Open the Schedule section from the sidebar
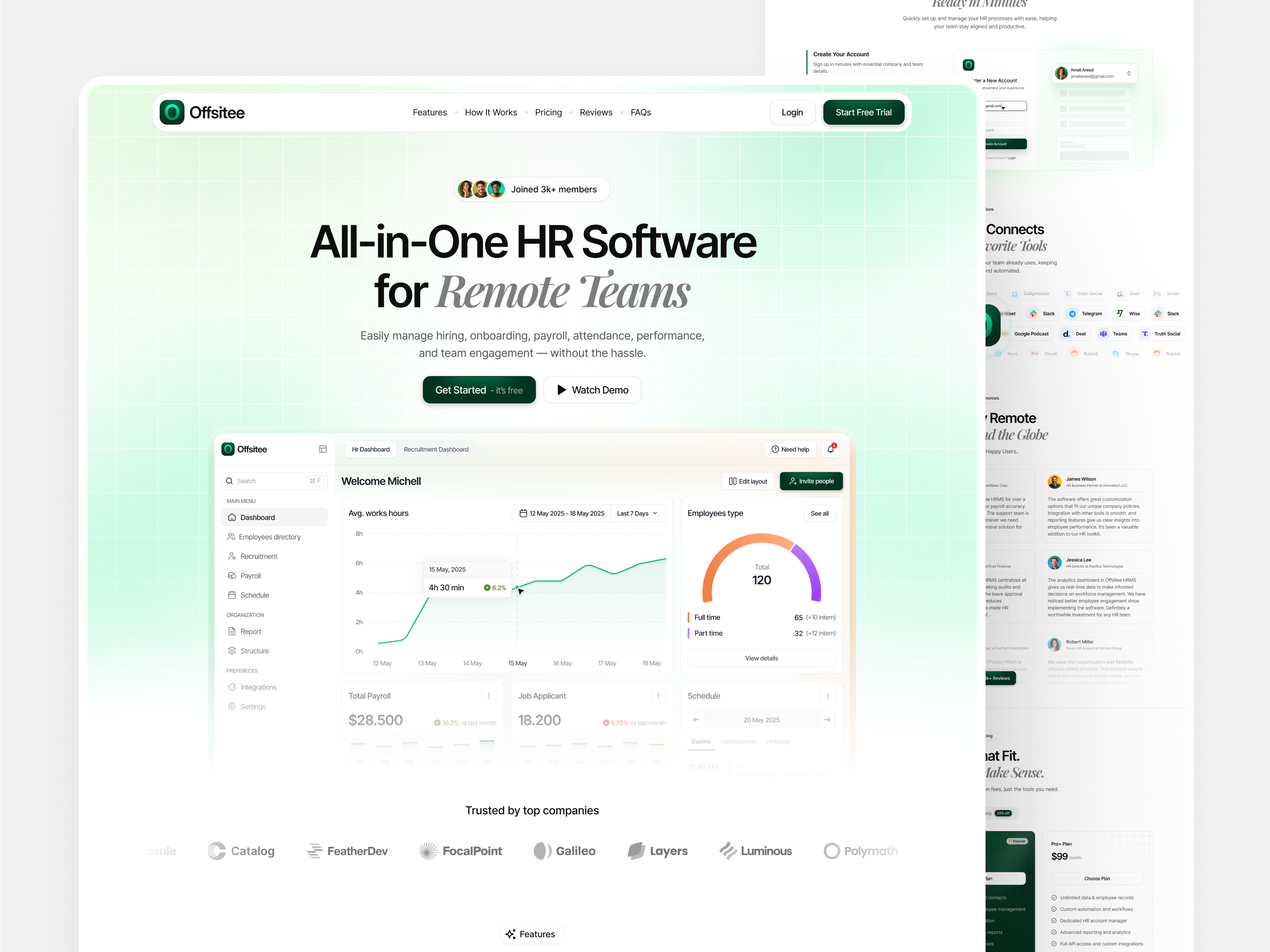 254,595
